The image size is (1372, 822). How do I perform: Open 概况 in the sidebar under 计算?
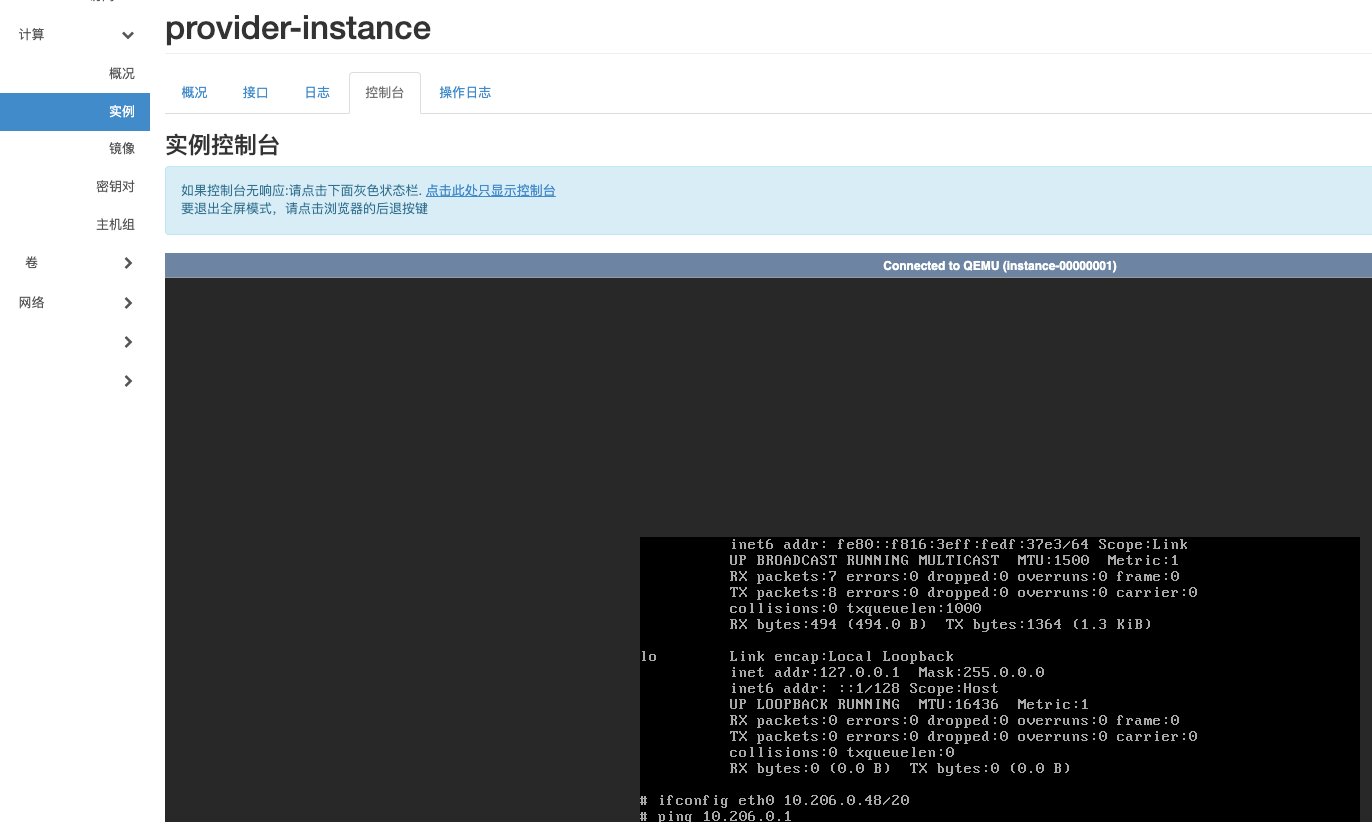click(122, 74)
